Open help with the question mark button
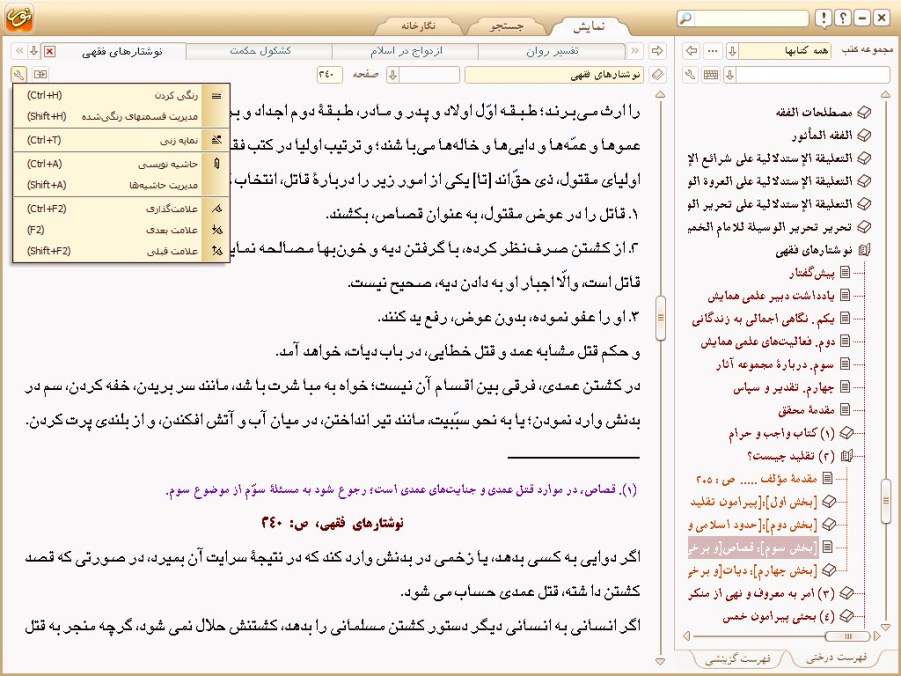This screenshot has width=901, height=676. 842,18
